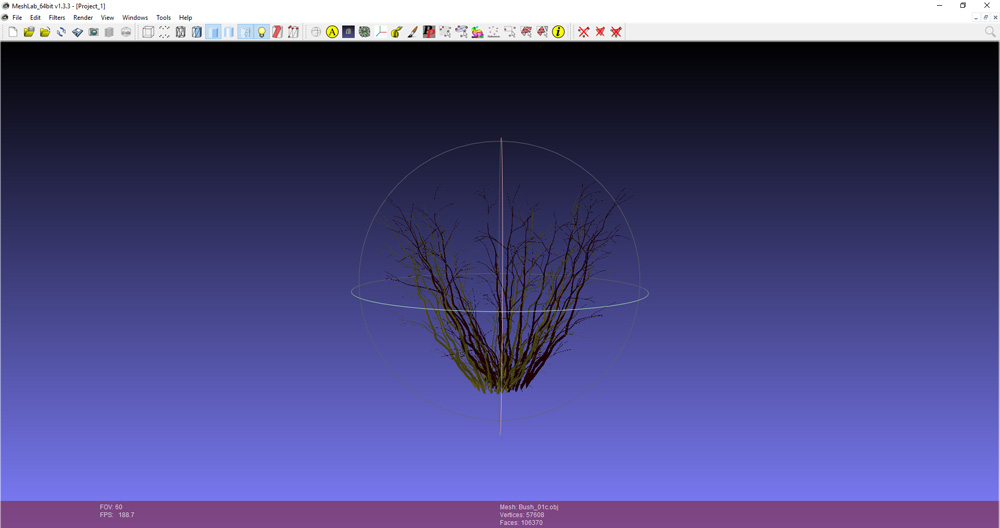The height and width of the screenshot is (528, 1000).
Task: Expand the Tools menu
Action: [163, 18]
